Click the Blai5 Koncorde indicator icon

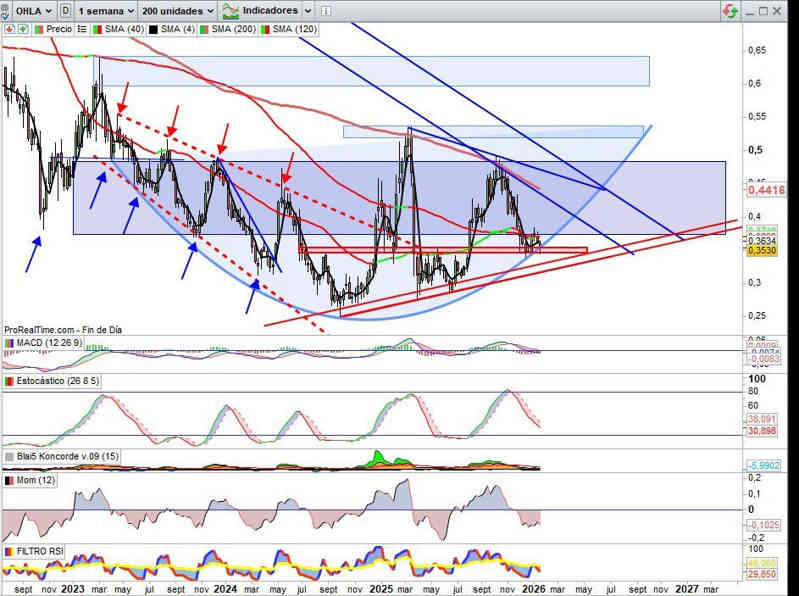(10, 456)
